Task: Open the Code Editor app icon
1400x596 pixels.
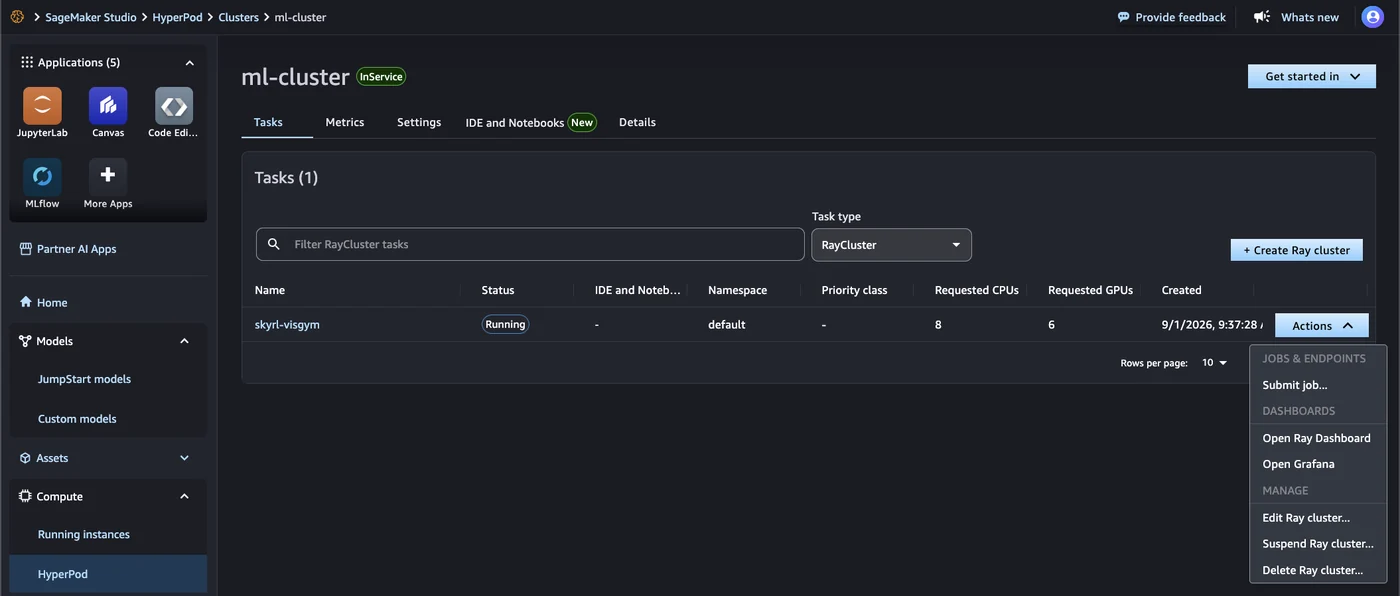Action: coord(174,106)
